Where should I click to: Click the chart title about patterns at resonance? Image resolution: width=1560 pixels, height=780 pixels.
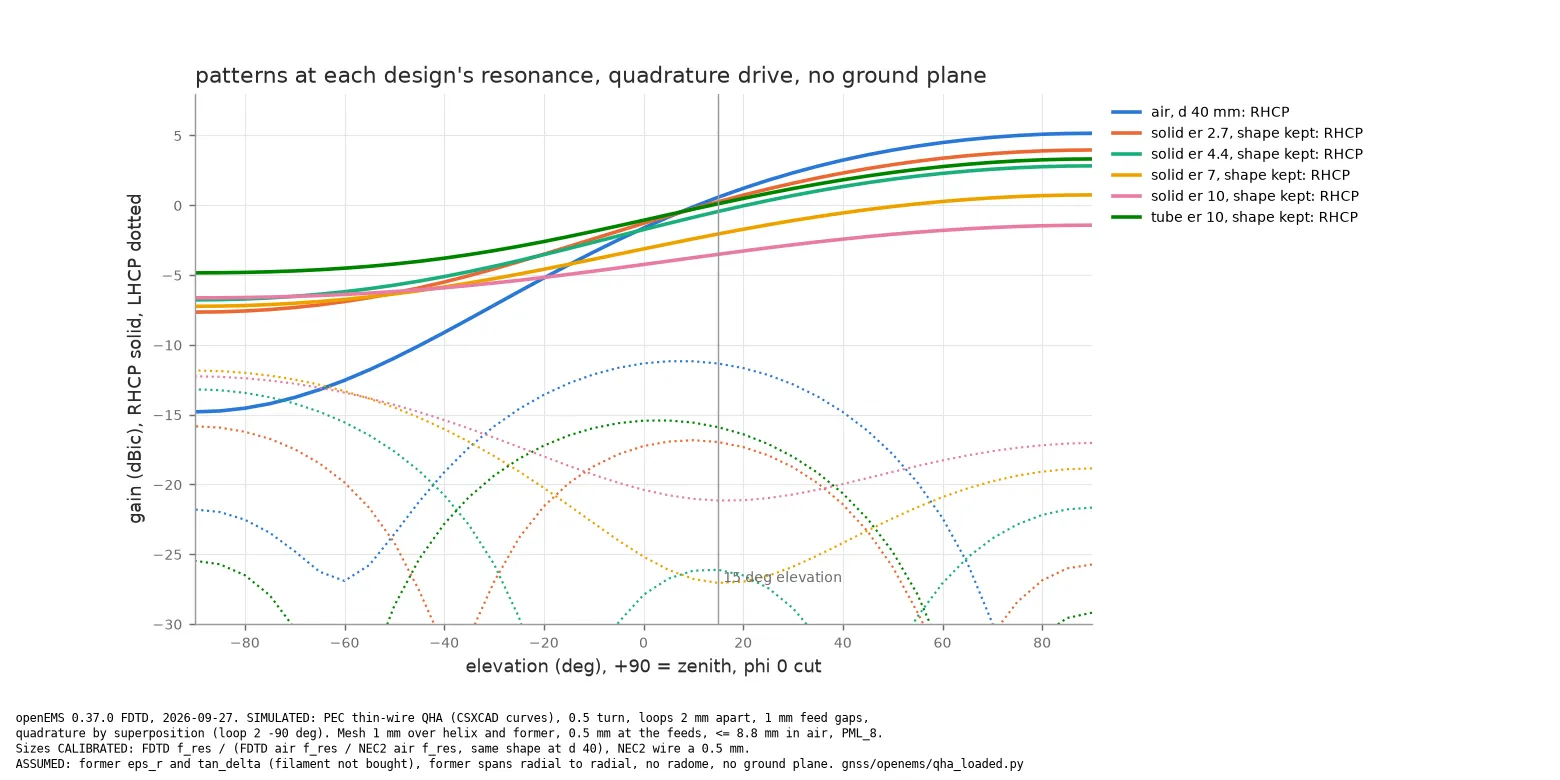click(x=590, y=76)
